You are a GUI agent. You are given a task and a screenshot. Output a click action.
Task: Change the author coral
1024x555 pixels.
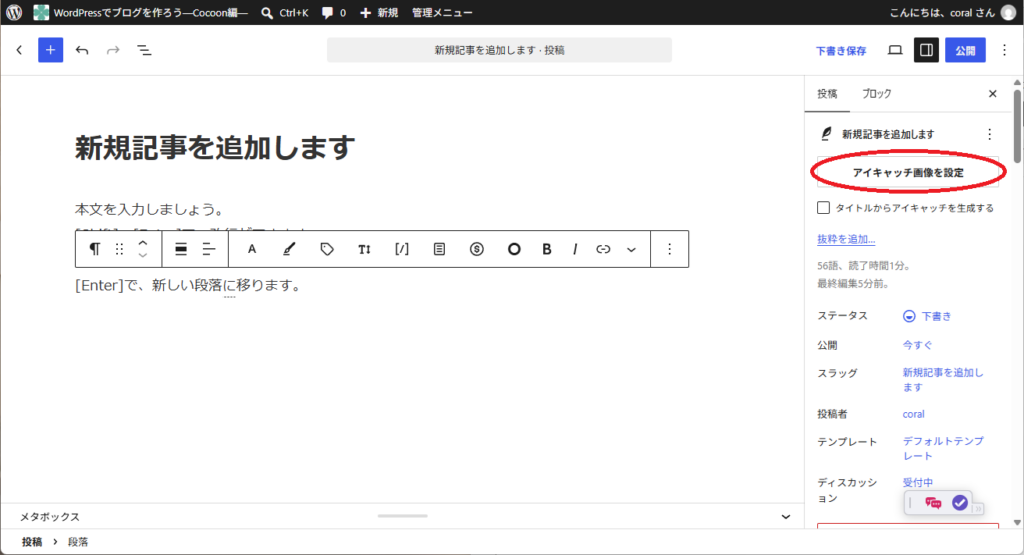coord(913,414)
